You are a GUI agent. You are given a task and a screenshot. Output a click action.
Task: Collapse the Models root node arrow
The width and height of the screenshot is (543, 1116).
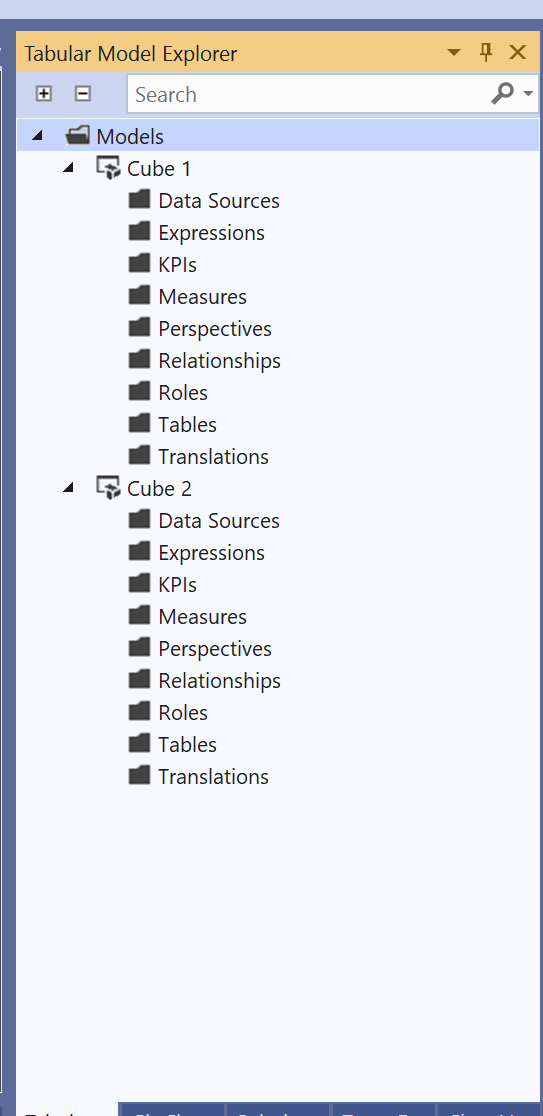pos(38,135)
